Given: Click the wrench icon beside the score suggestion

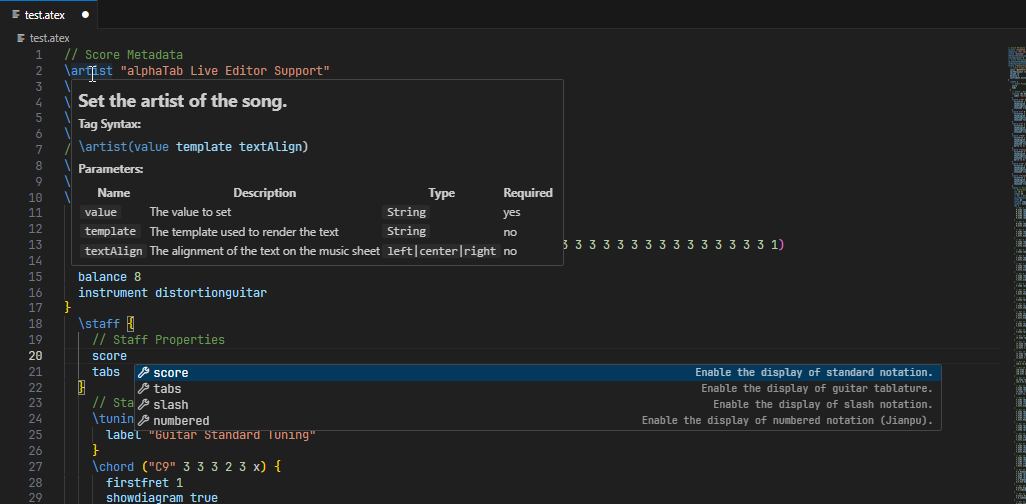Looking at the screenshot, I should click(x=144, y=373).
